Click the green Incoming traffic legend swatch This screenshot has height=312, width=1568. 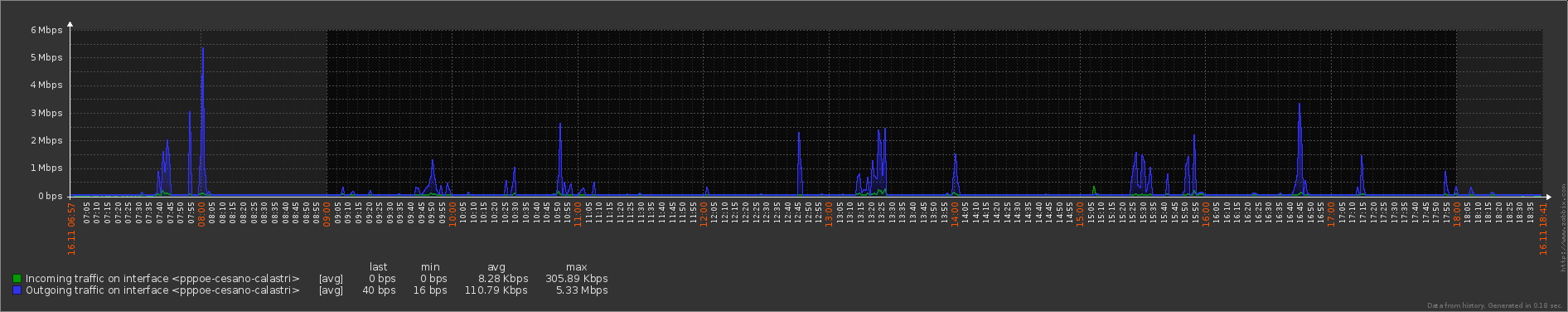click(x=17, y=279)
